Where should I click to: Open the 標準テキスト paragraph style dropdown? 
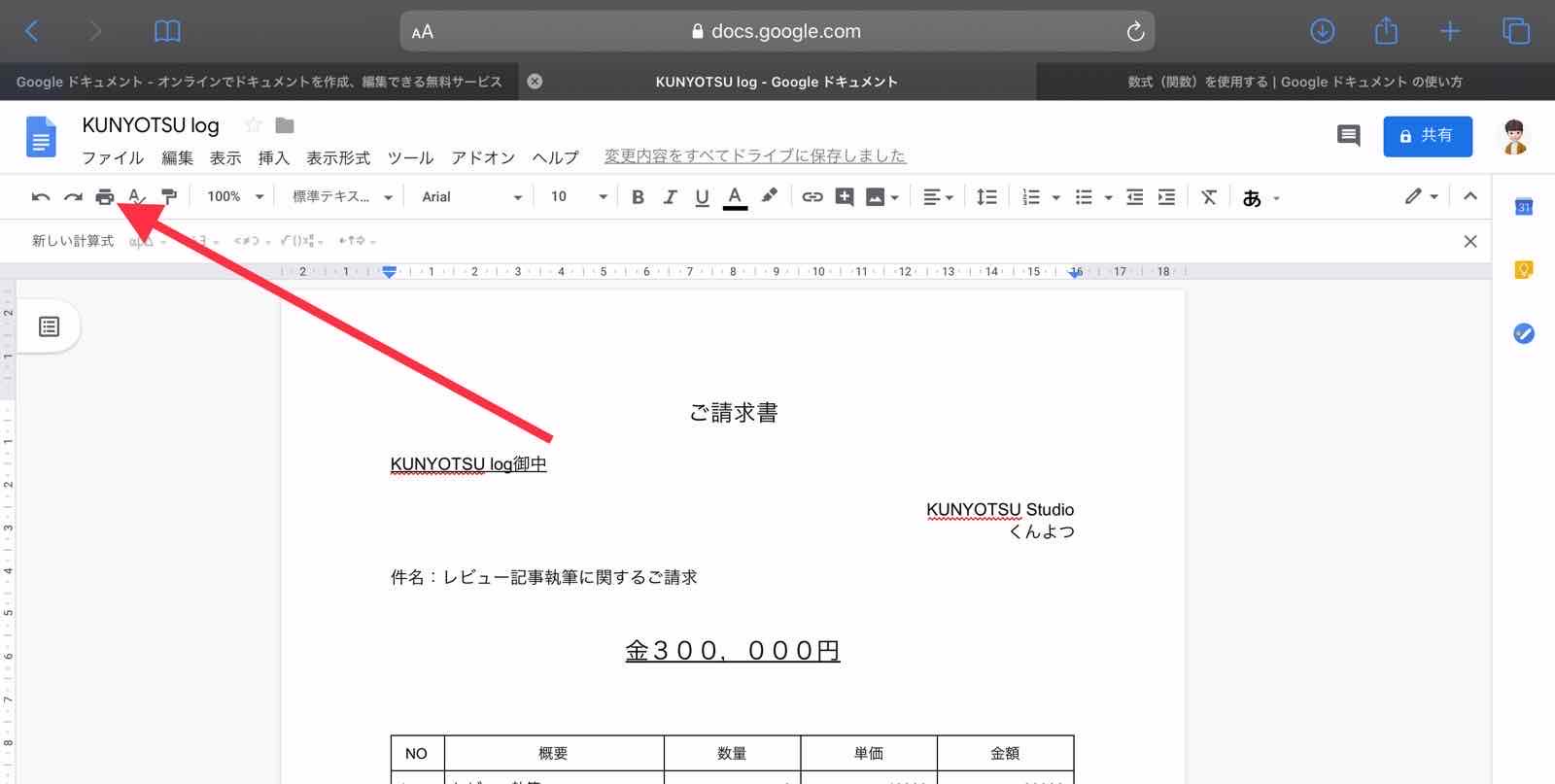(342, 197)
